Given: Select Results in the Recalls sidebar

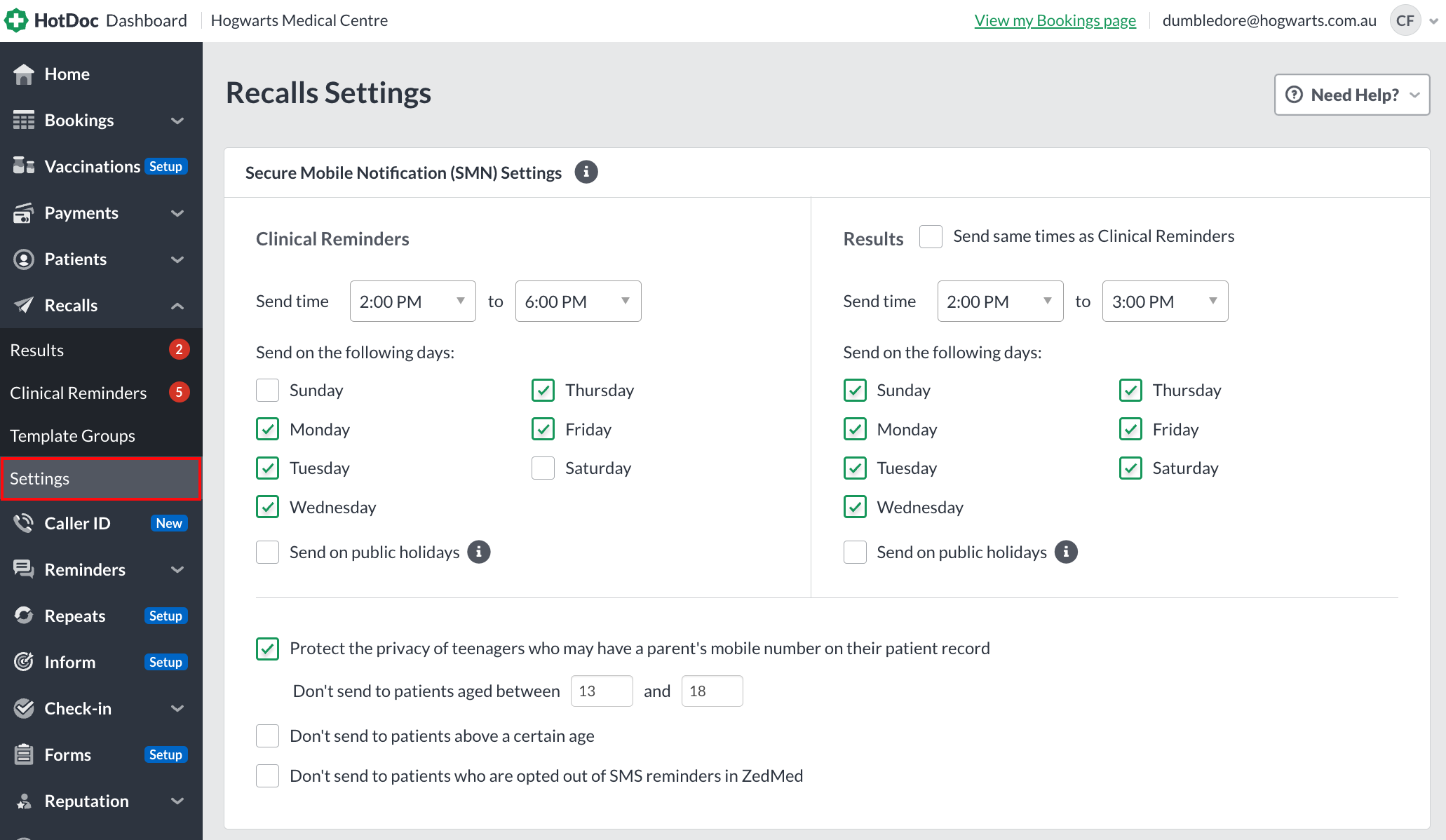Looking at the screenshot, I should pyautogui.click(x=36, y=349).
